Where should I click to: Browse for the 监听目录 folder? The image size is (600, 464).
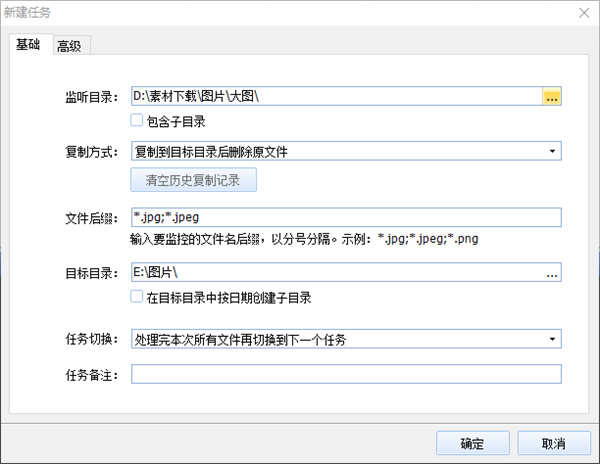(x=552, y=97)
